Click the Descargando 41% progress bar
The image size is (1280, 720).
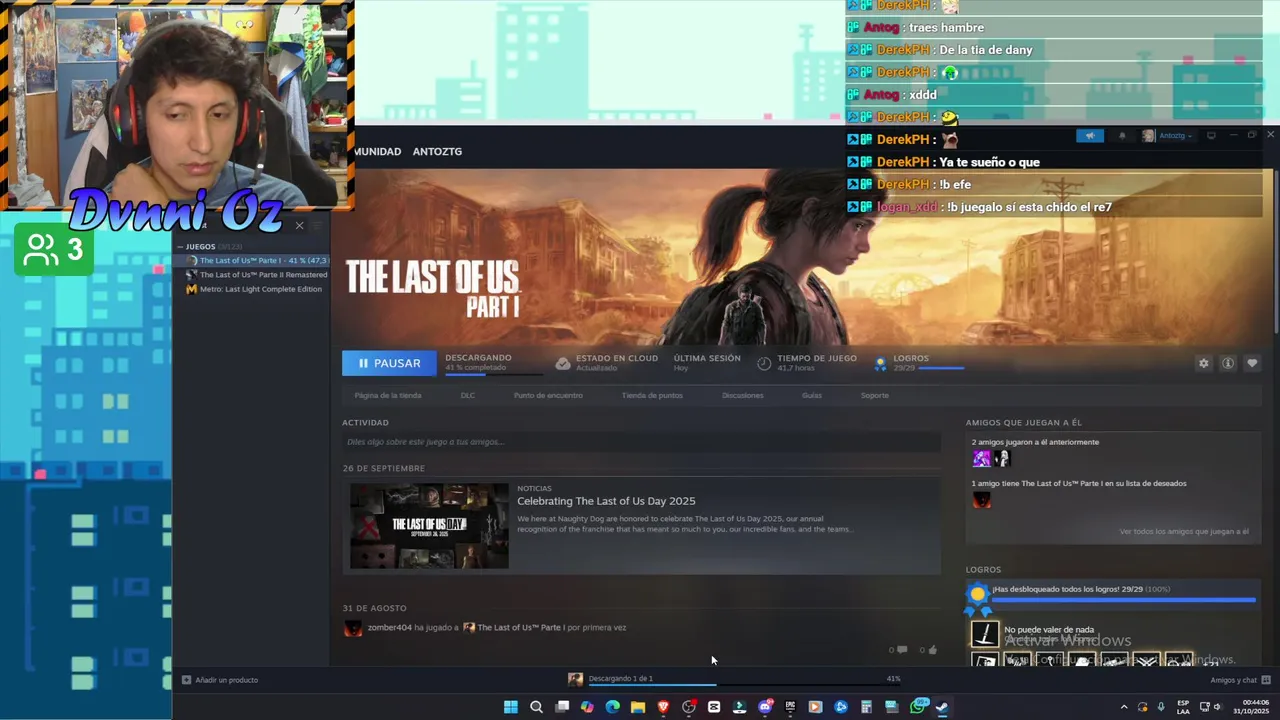tap(493, 375)
